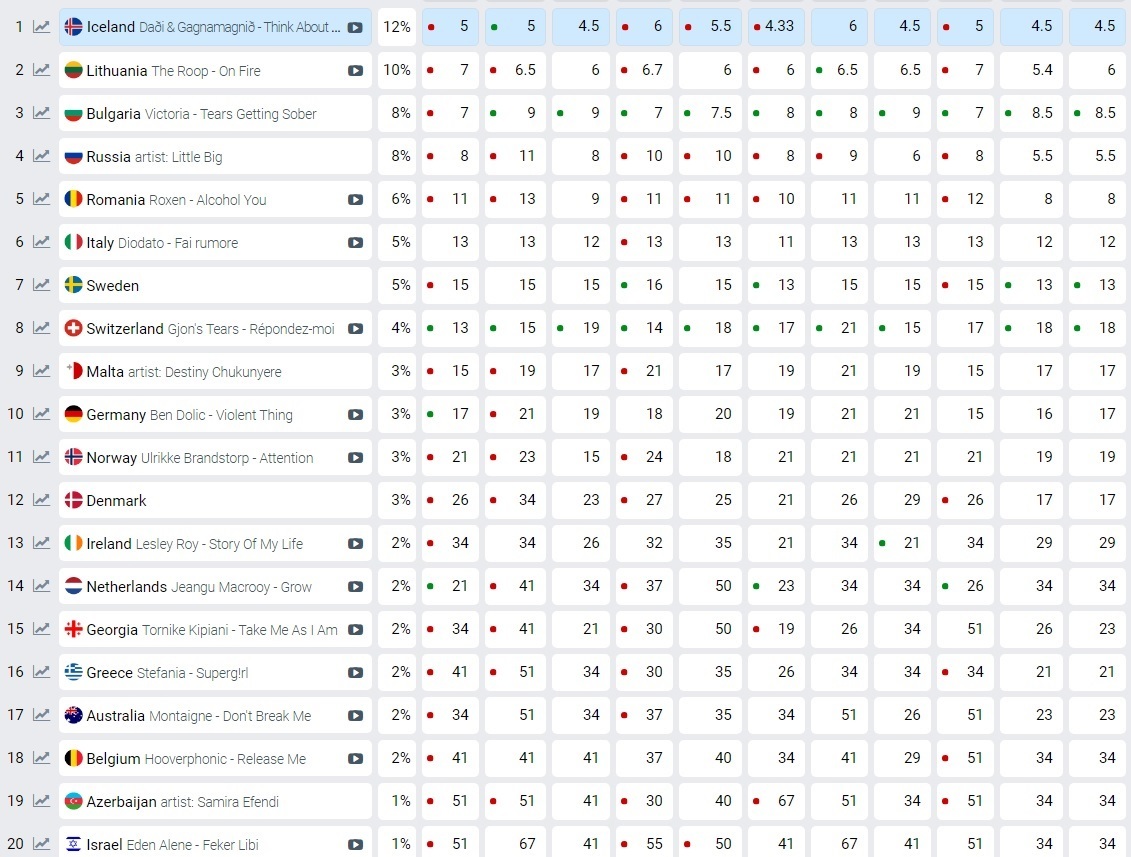Image resolution: width=1131 pixels, height=857 pixels.
Task: Play Germany's Violent Thing video
Action: 355,415
